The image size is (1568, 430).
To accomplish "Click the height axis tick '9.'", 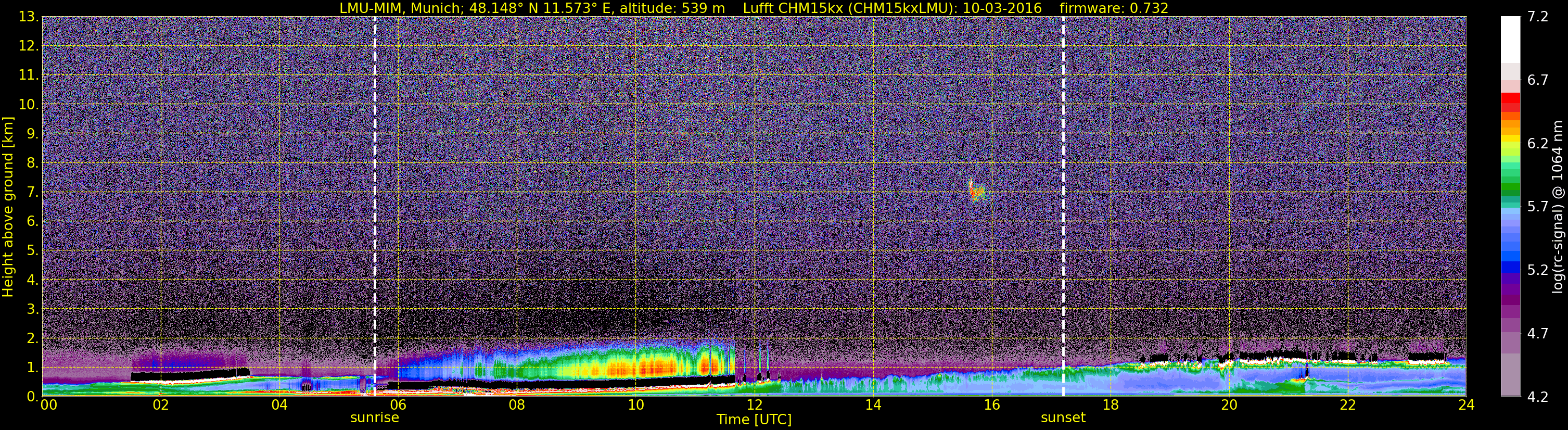I will click(32, 133).
